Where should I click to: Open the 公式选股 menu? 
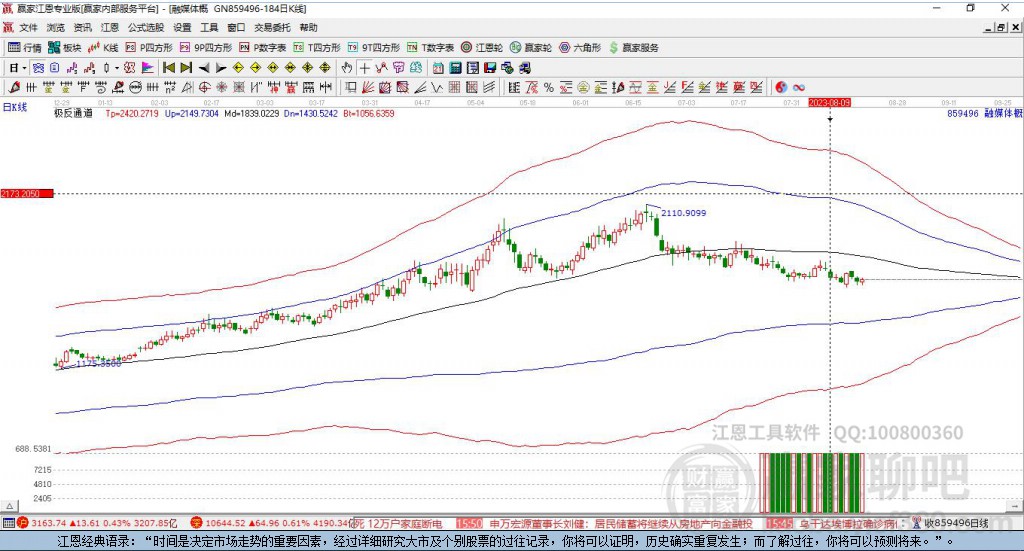[x=146, y=27]
